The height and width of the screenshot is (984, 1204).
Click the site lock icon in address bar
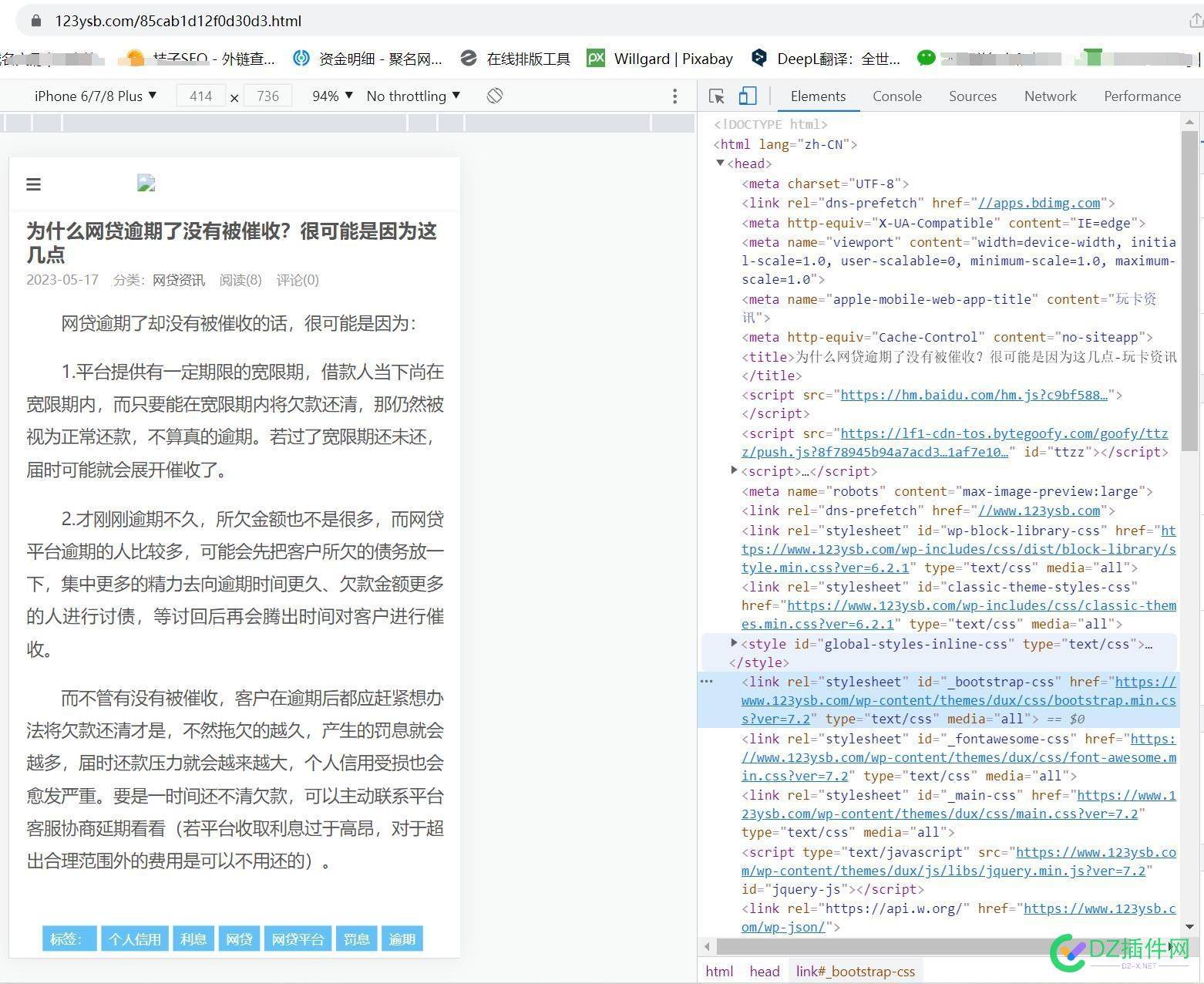[35, 21]
